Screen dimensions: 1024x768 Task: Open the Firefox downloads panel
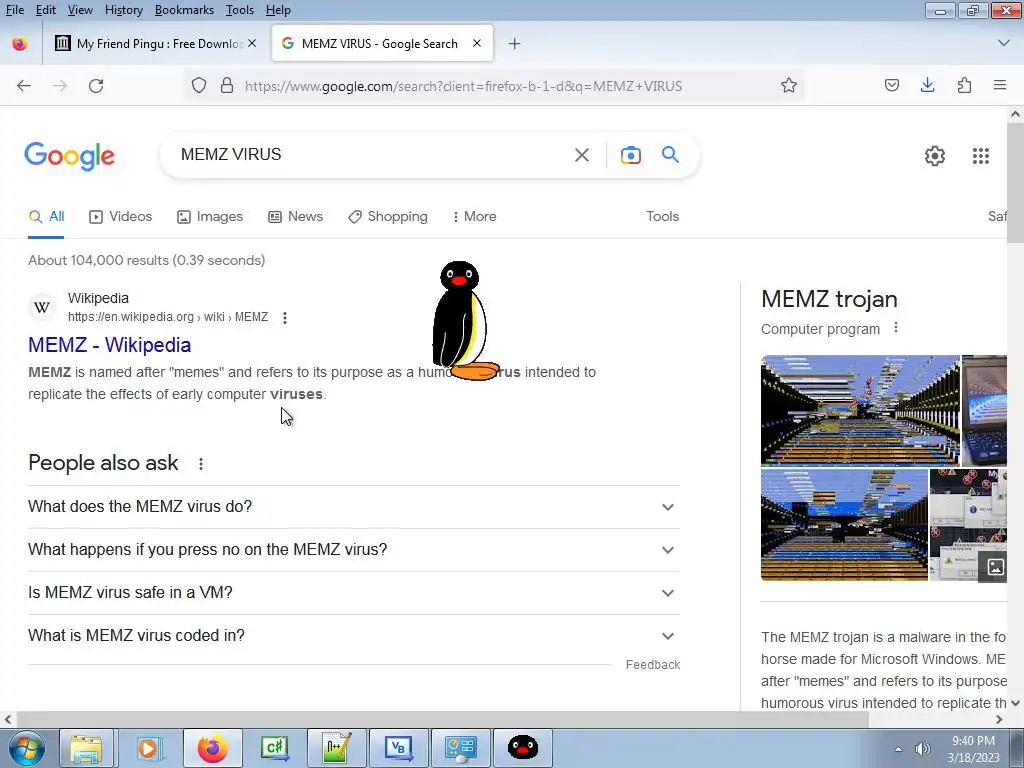tap(927, 86)
